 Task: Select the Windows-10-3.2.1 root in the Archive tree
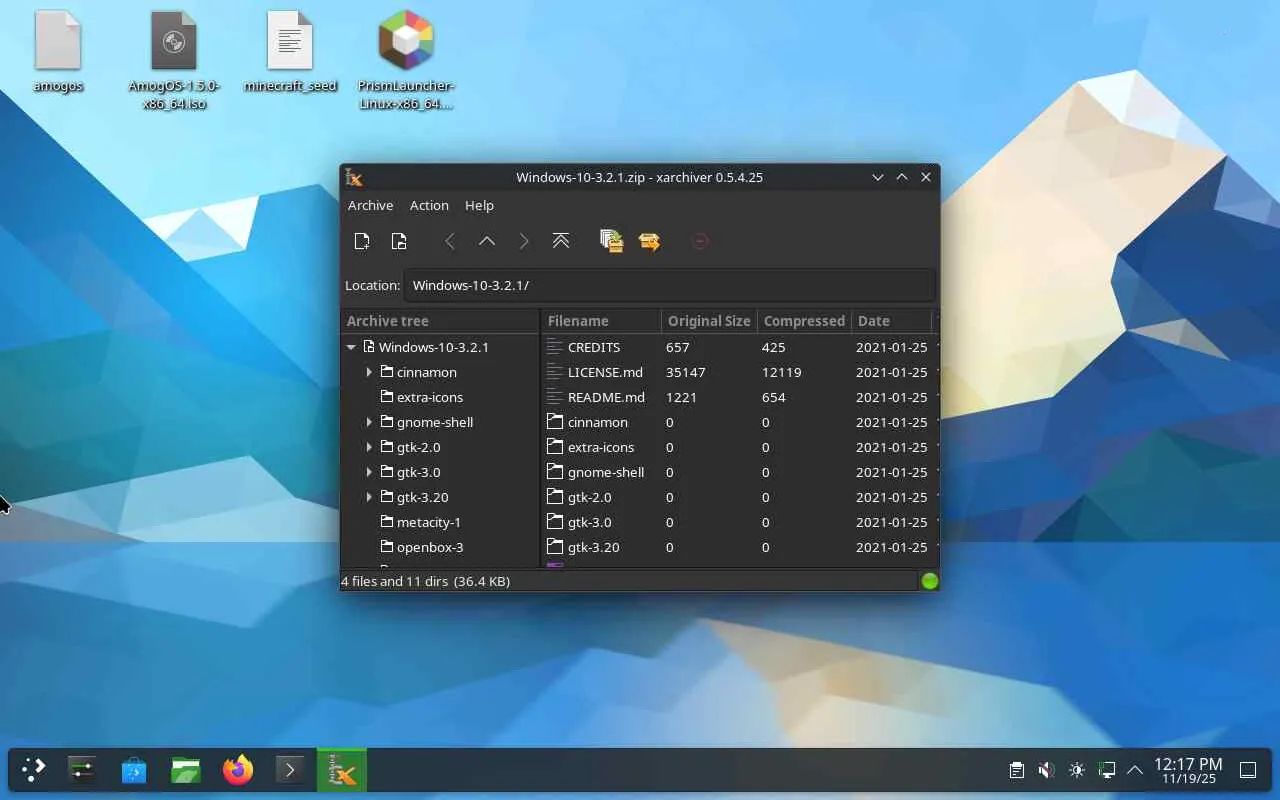click(434, 347)
